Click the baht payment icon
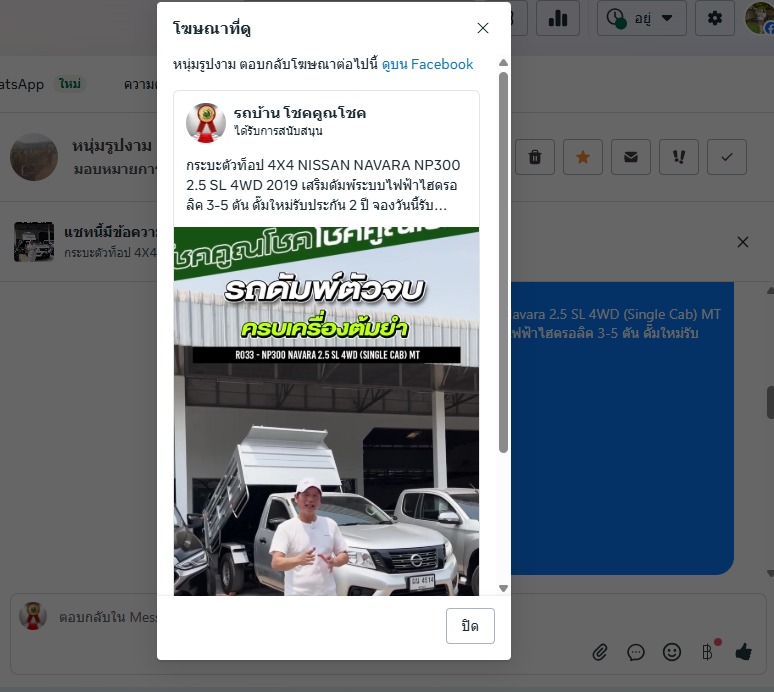The height and width of the screenshot is (692, 774). click(x=707, y=653)
